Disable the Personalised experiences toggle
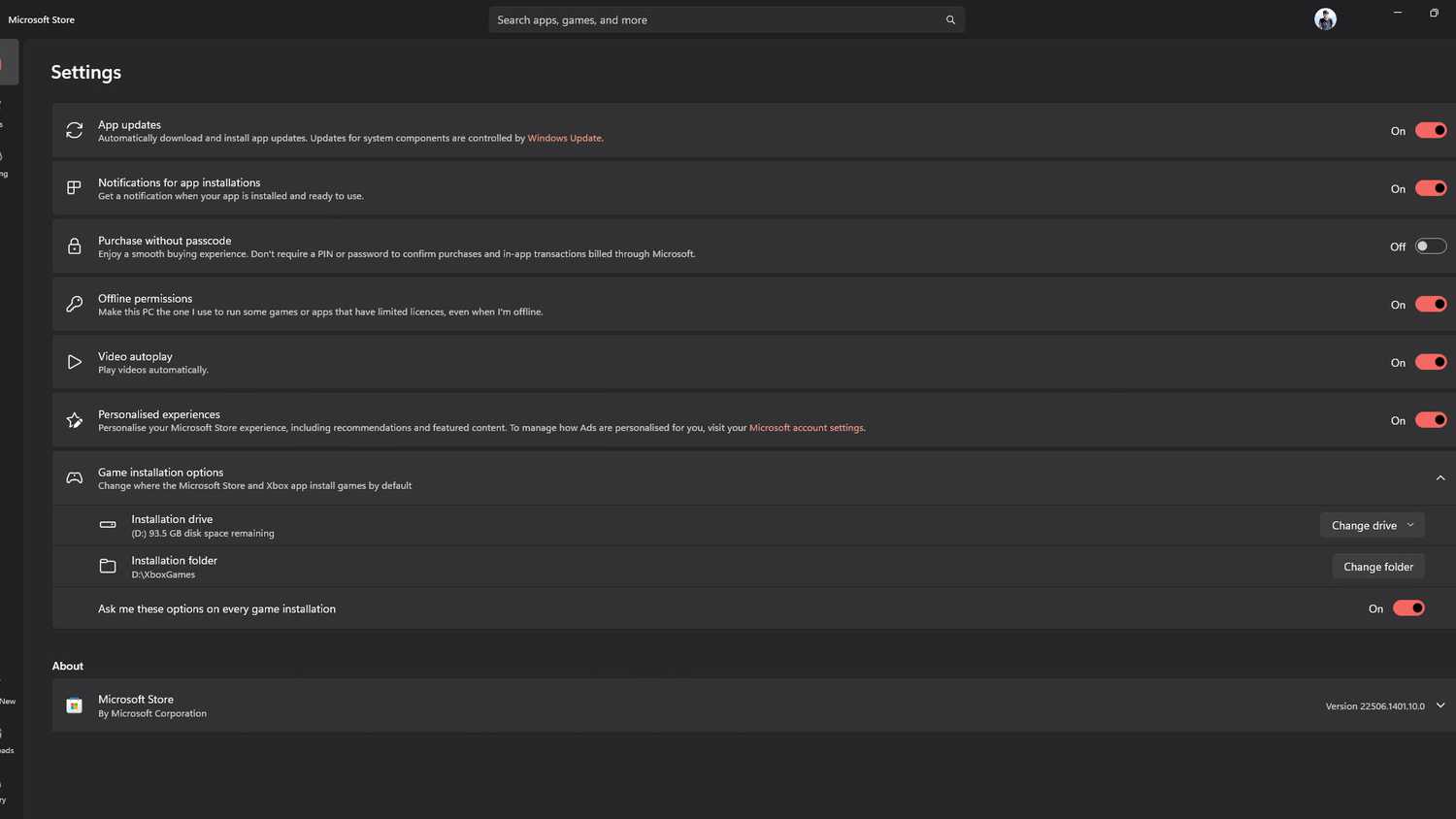 1431,420
